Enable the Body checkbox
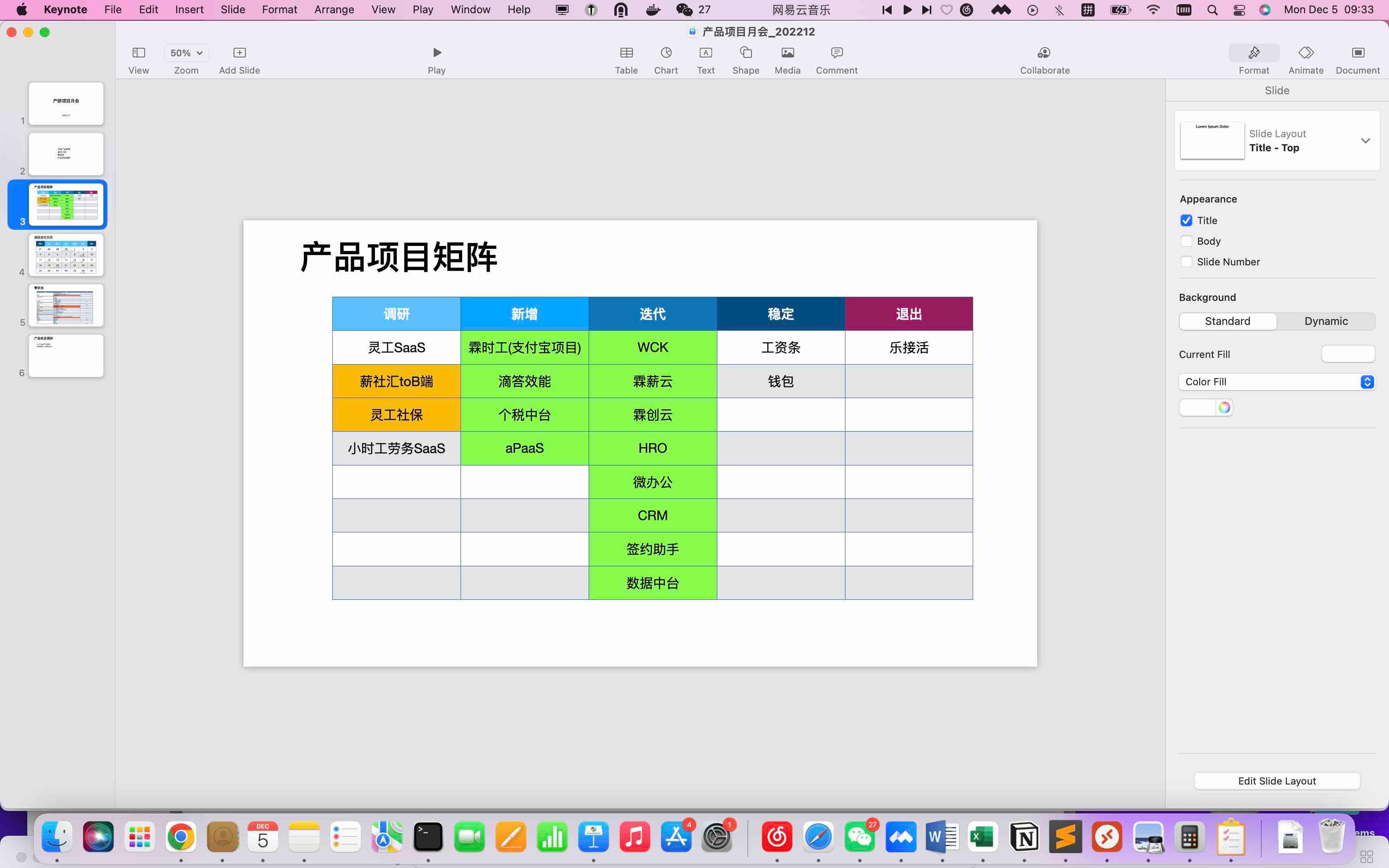The width and height of the screenshot is (1389, 868). pos(1186,241)
